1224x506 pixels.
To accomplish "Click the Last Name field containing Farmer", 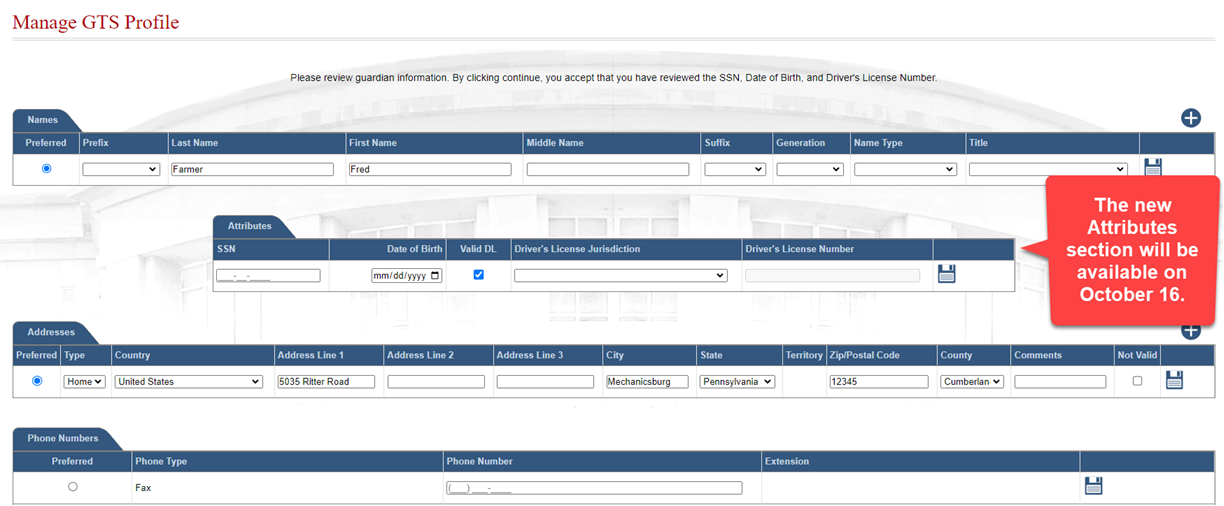I will (x=252, y=170).
